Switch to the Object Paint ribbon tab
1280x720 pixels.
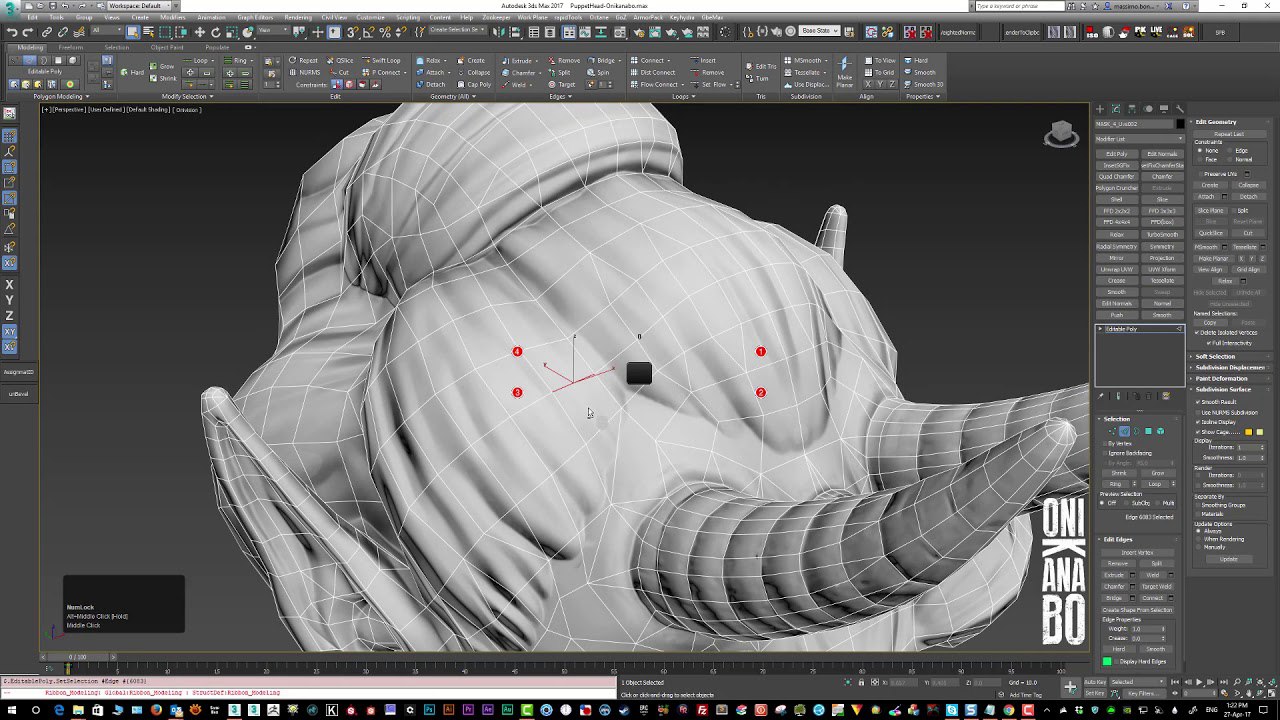[x=167, y=47]
